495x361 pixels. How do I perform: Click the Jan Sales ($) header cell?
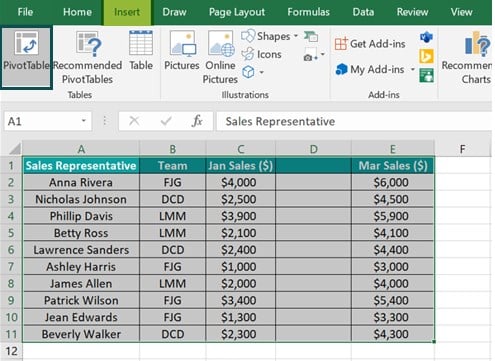coord(241,165)
